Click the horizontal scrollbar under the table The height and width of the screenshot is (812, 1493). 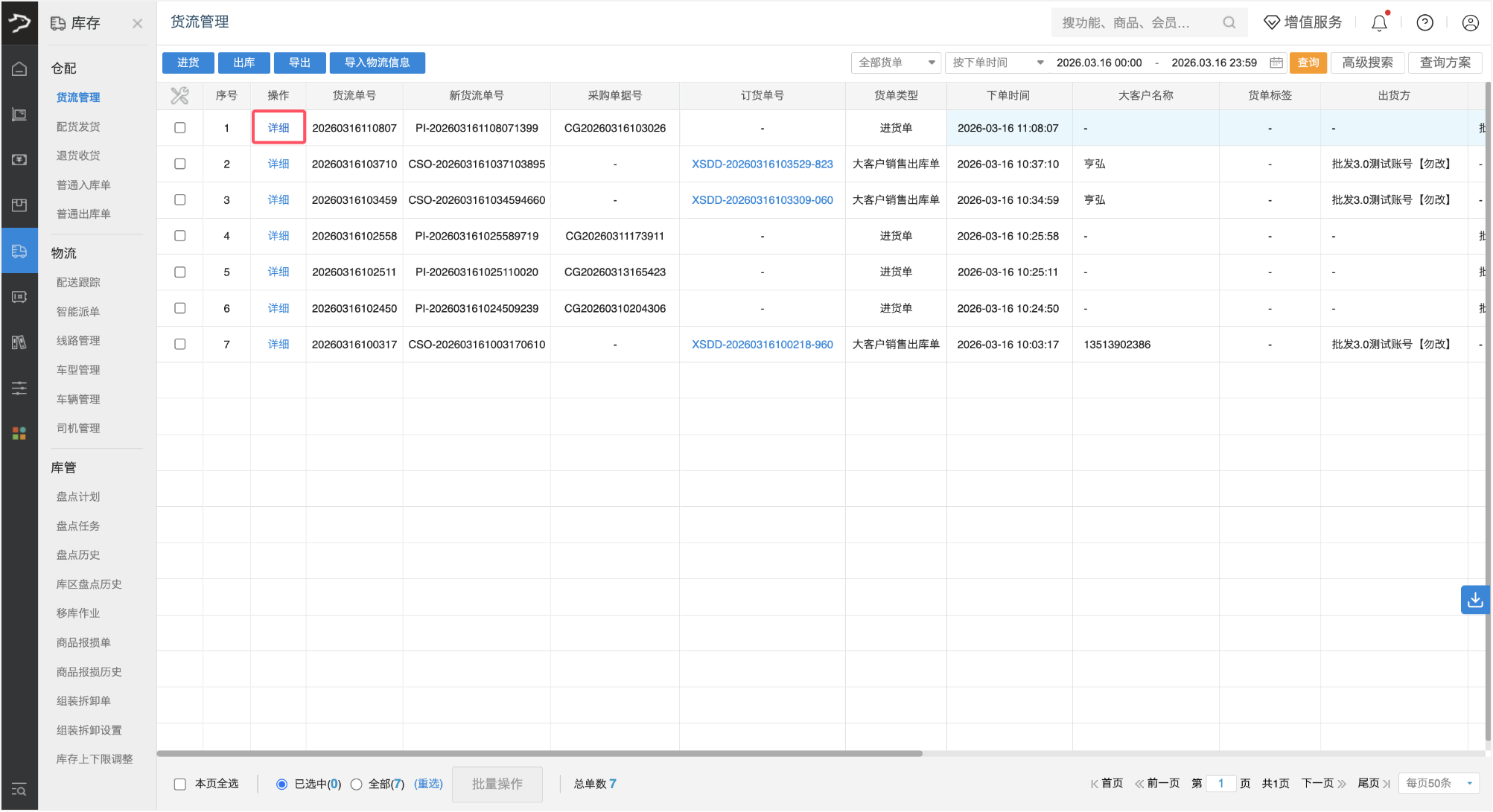pos(539,753)
